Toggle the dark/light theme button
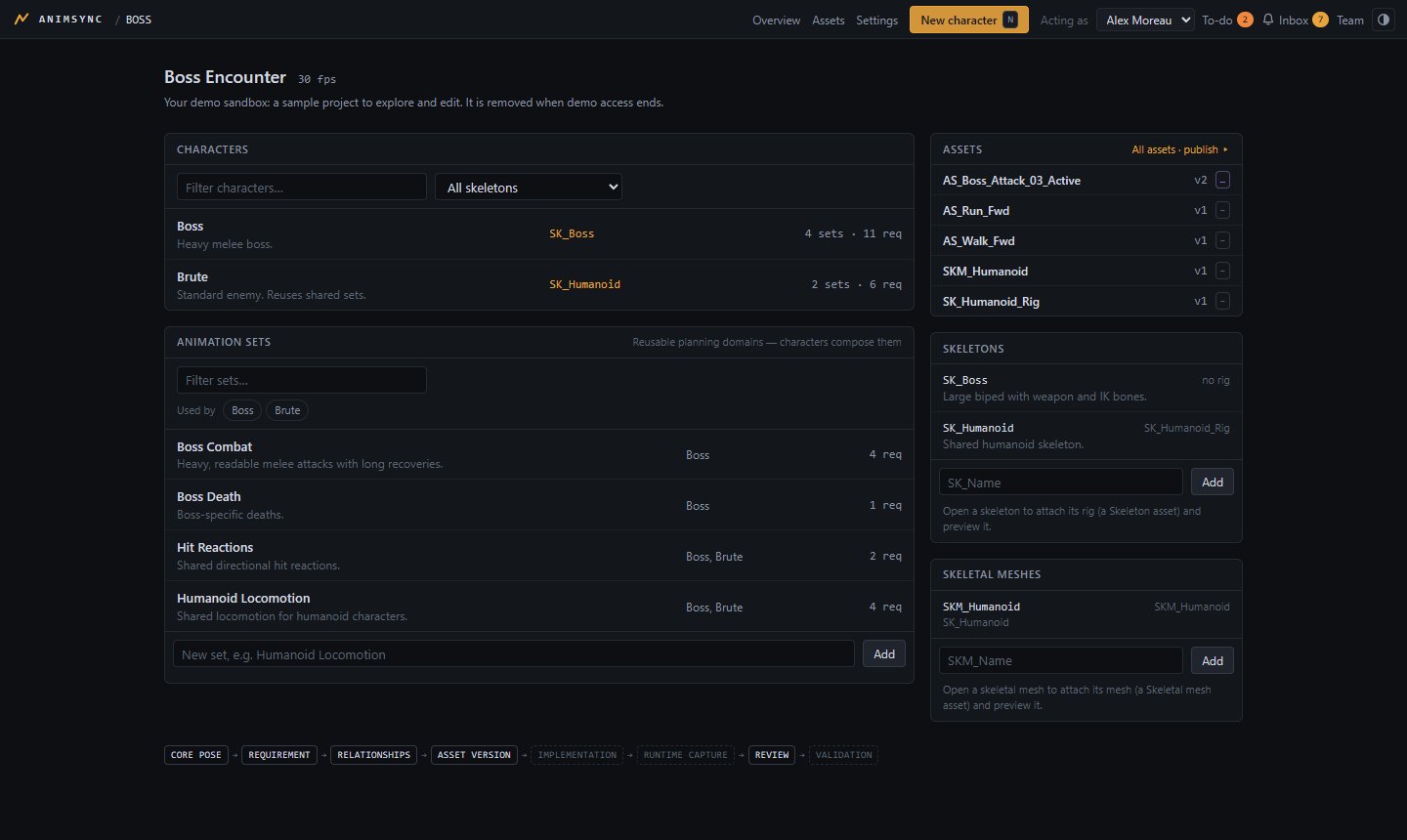The width and height of the screenshot is (1407, 840). point(1384,20)
